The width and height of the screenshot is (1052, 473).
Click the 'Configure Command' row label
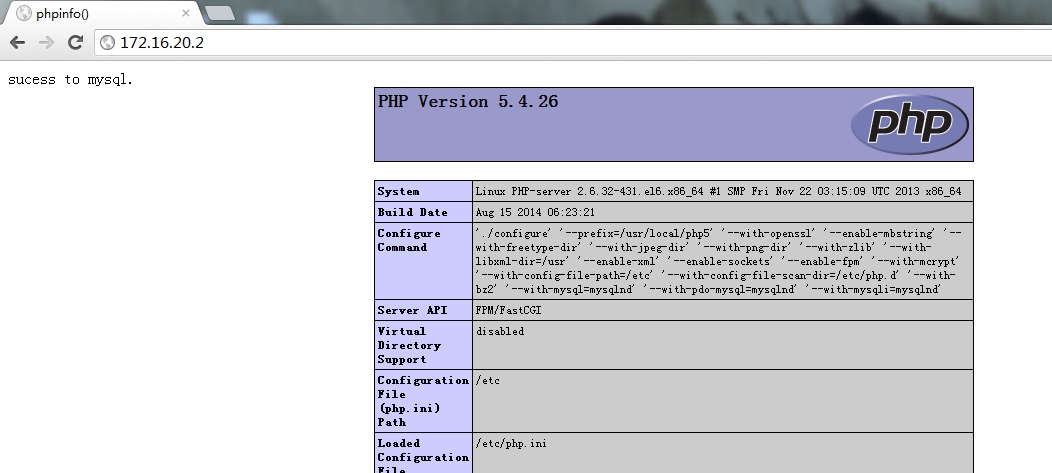[x=409, y=240]
